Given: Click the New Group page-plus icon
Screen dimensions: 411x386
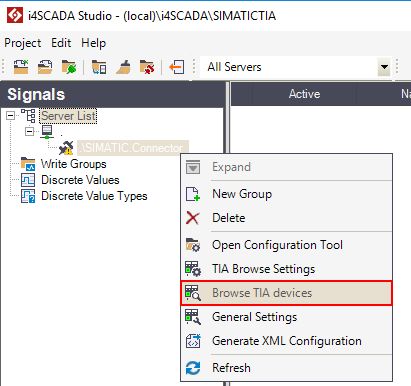Looking at the screenshot, I should (x=193, y=194).
